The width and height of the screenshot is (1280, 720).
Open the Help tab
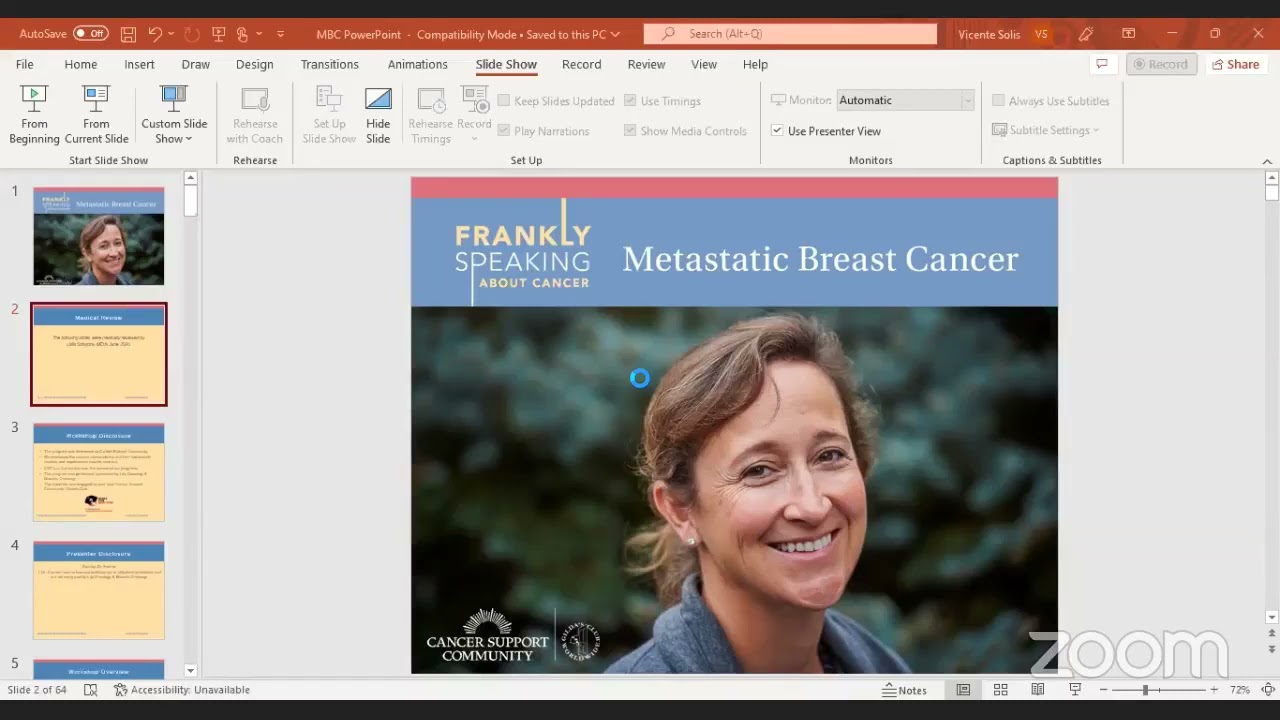click(x=755, y=64)
